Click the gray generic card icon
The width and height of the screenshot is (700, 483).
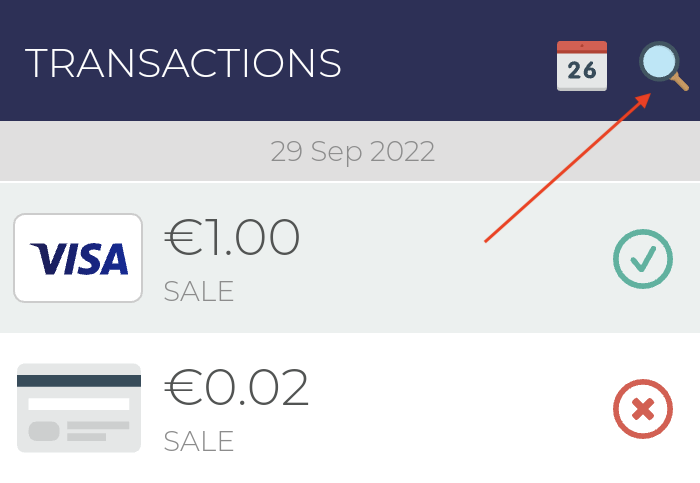pos(79,407)
